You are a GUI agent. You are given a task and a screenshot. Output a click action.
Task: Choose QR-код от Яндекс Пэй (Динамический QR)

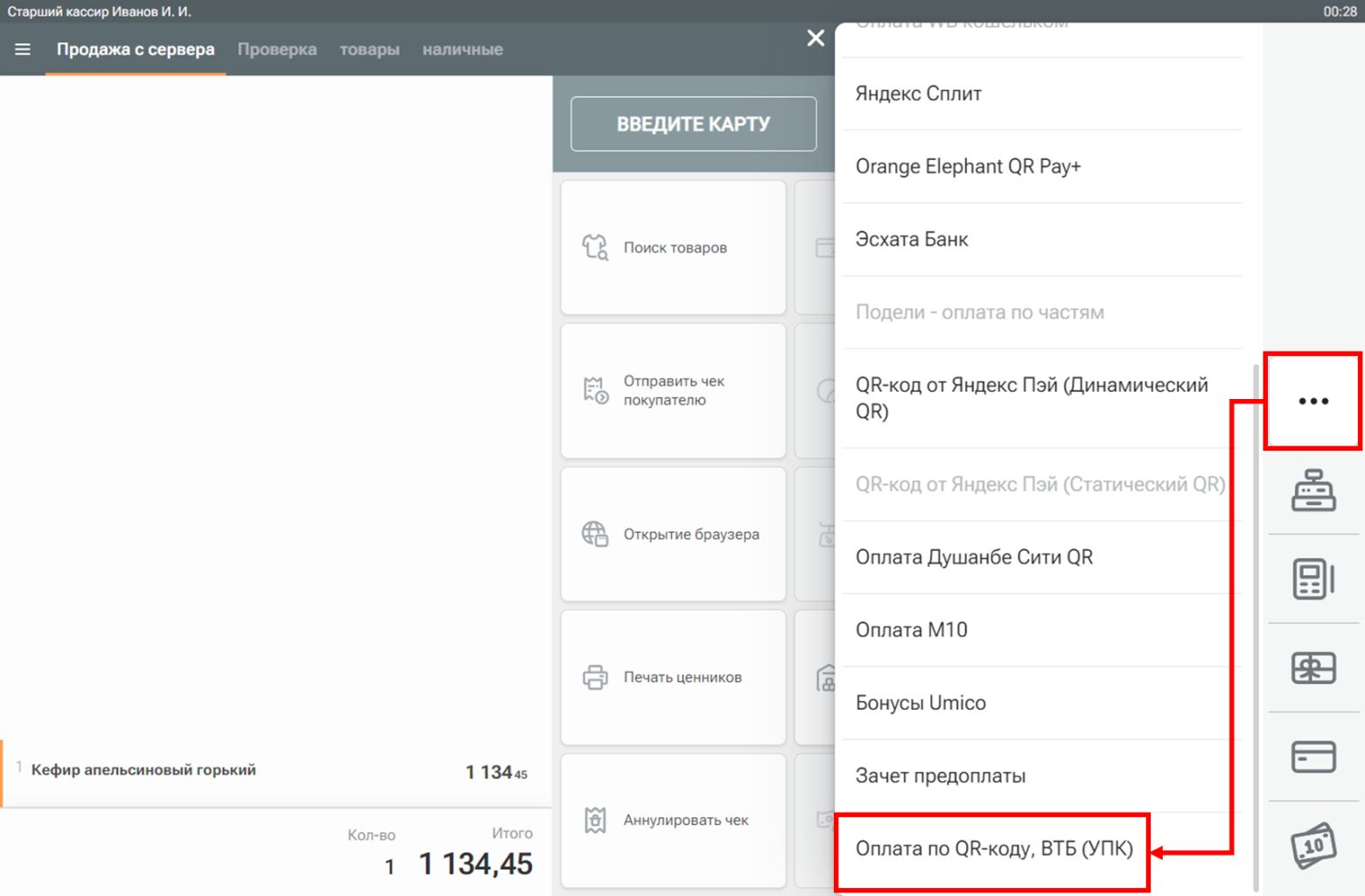coord(1042,398)
